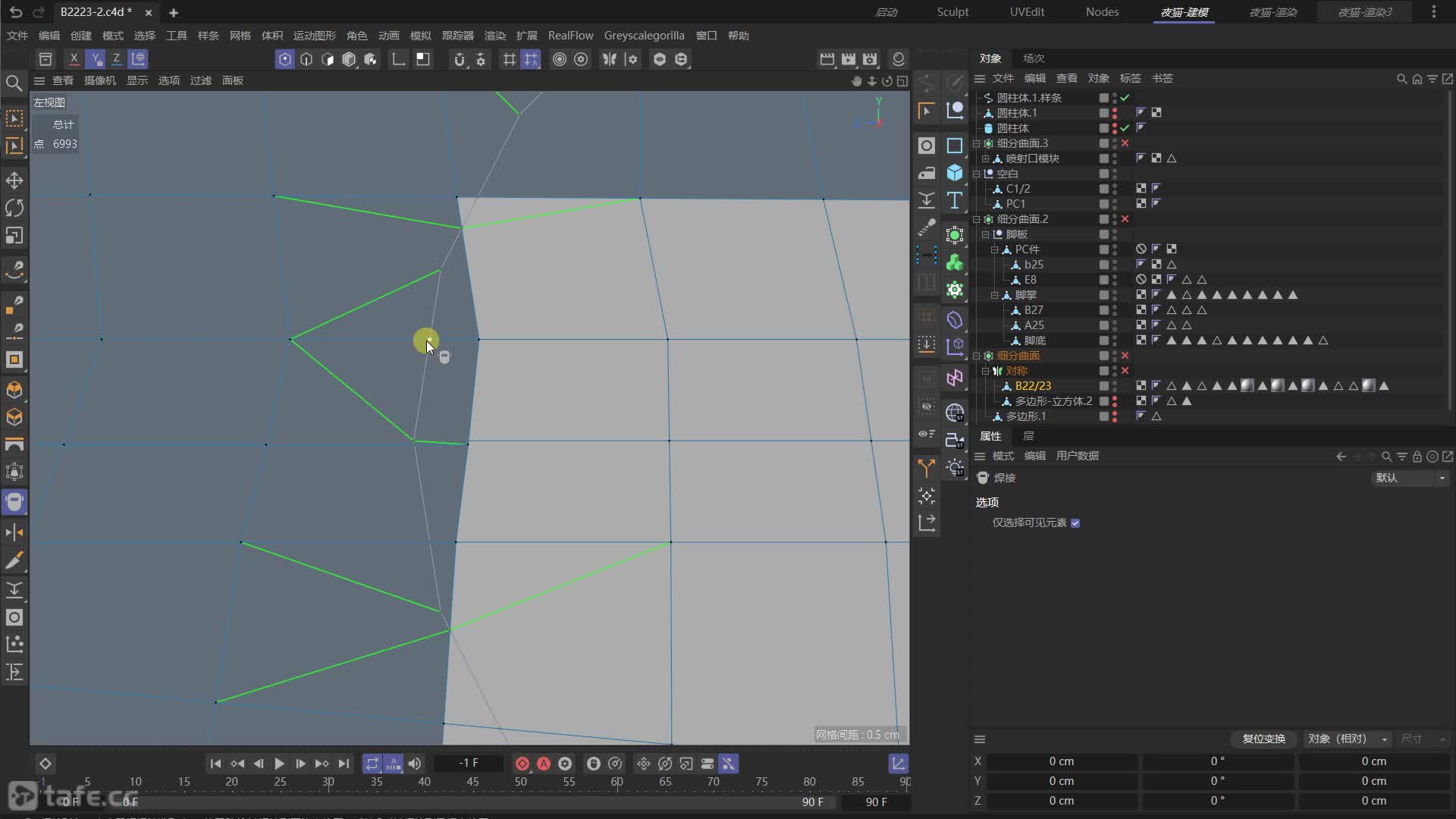Toggle the X axis lock

pyautogui.click(x=74, y=58)
